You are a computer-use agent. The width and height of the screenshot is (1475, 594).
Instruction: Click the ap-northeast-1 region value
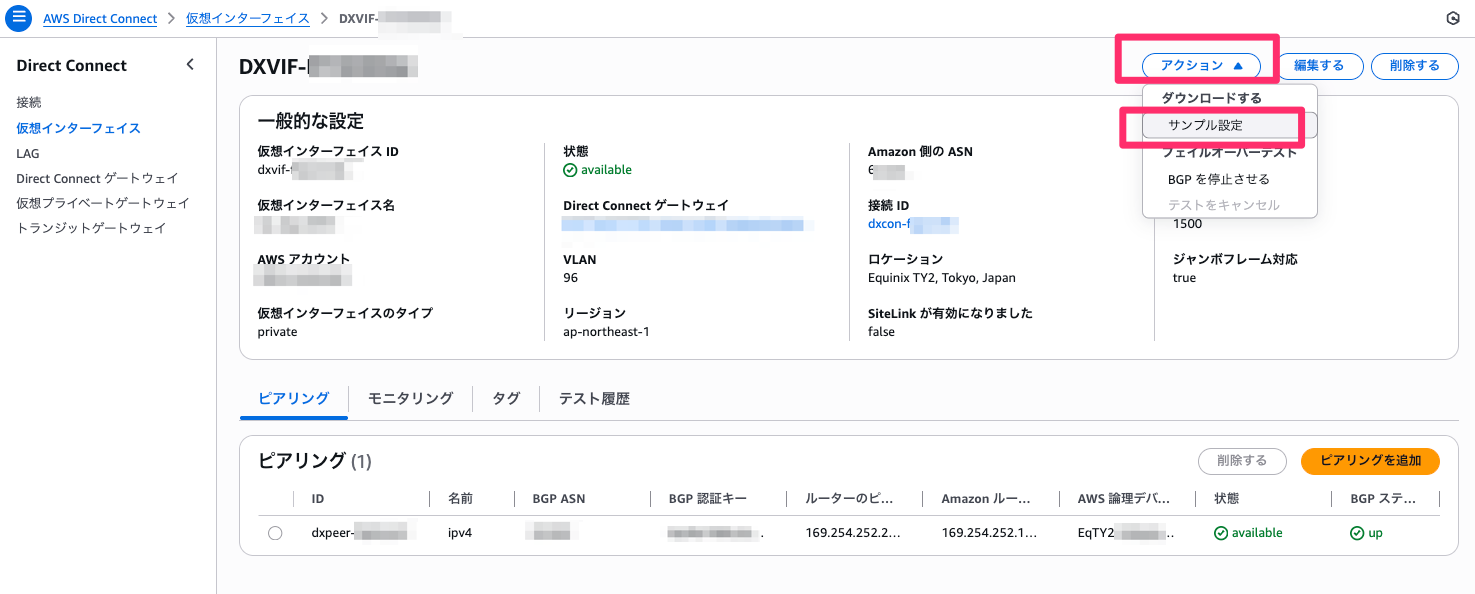[606, 332]
